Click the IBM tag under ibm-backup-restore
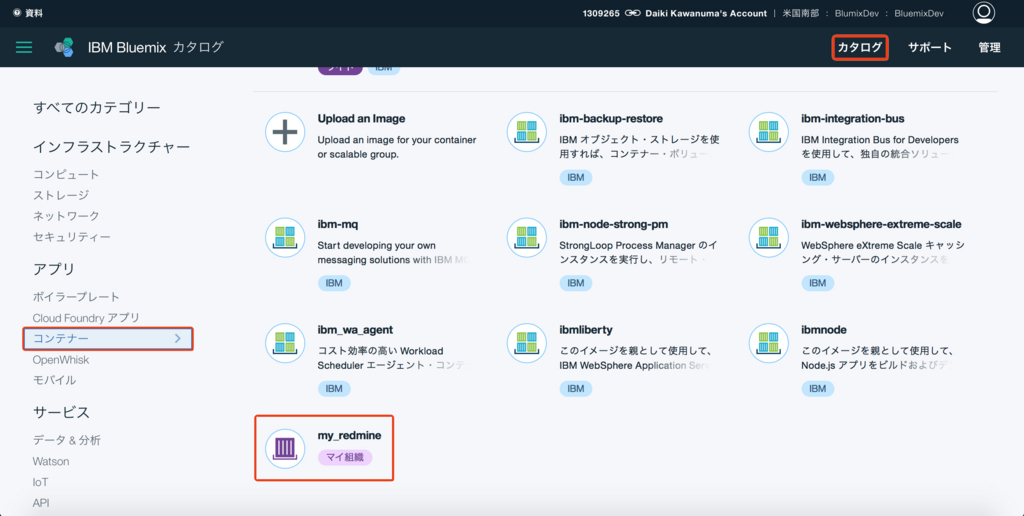1024x516 pixels. point(575,177)
